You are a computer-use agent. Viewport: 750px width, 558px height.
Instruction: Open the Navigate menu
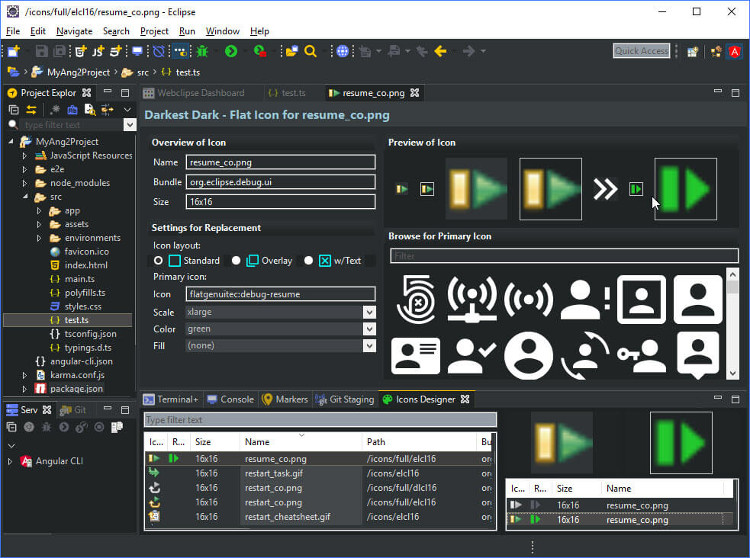(74, 31)
